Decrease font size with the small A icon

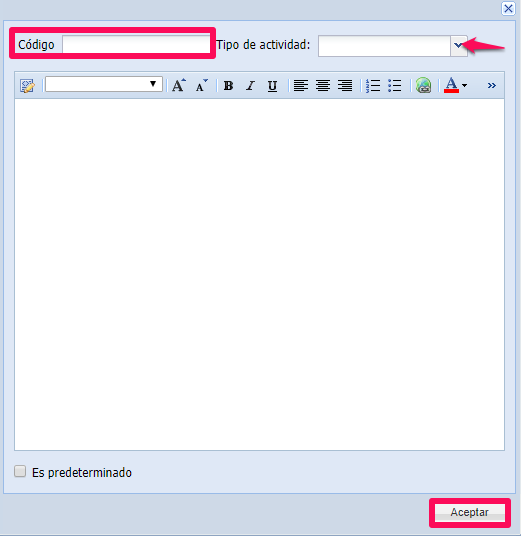(x=201, y=85)
